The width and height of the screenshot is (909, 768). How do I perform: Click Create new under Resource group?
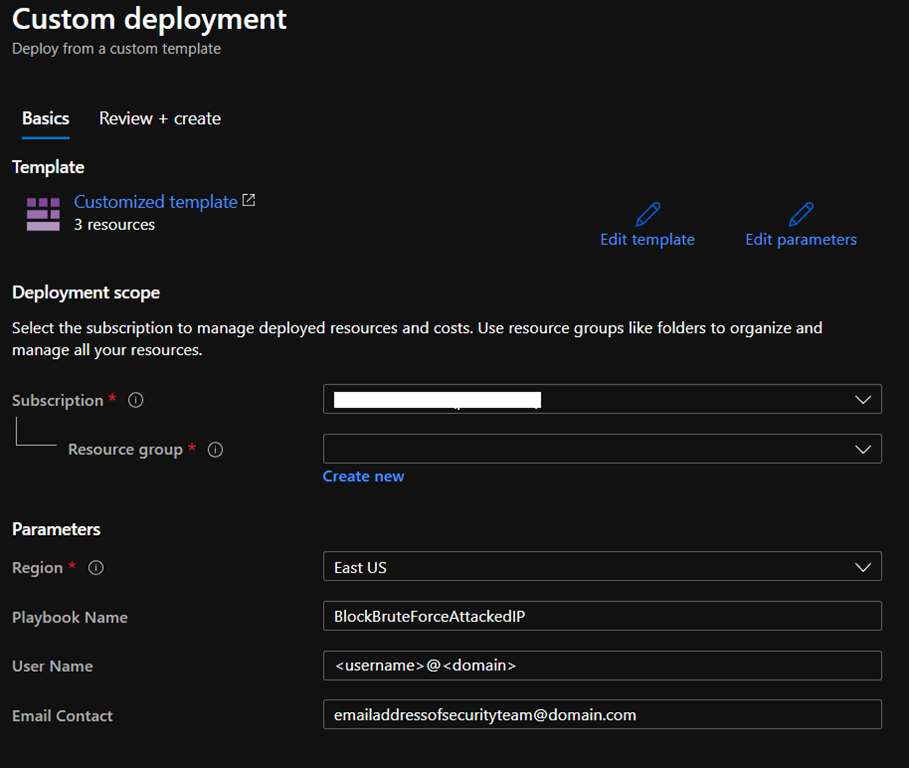[363, 477]
